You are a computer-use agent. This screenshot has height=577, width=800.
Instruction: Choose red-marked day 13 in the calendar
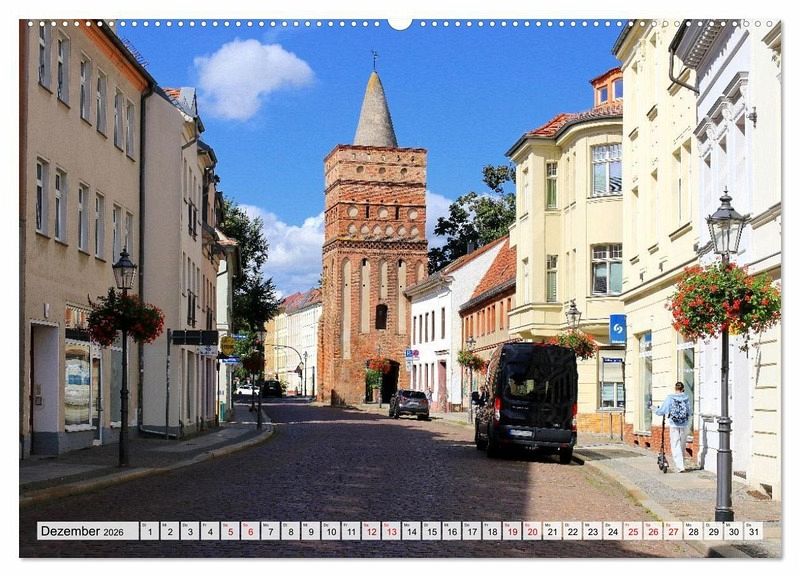(391, 531)
